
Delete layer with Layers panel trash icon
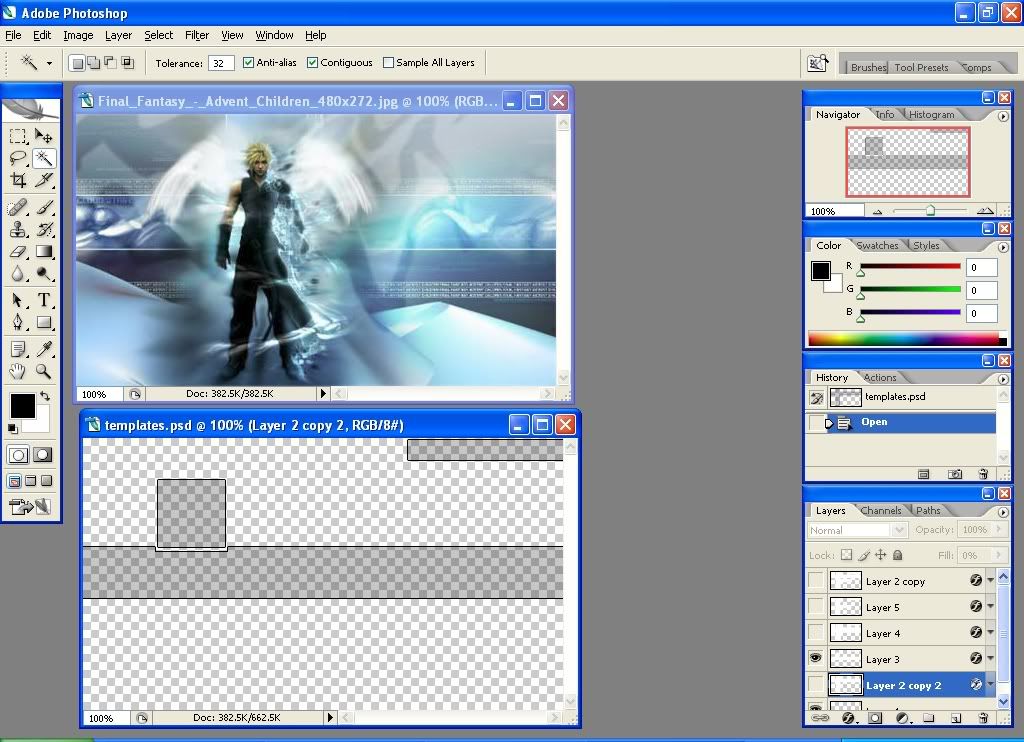click(984, 718)
